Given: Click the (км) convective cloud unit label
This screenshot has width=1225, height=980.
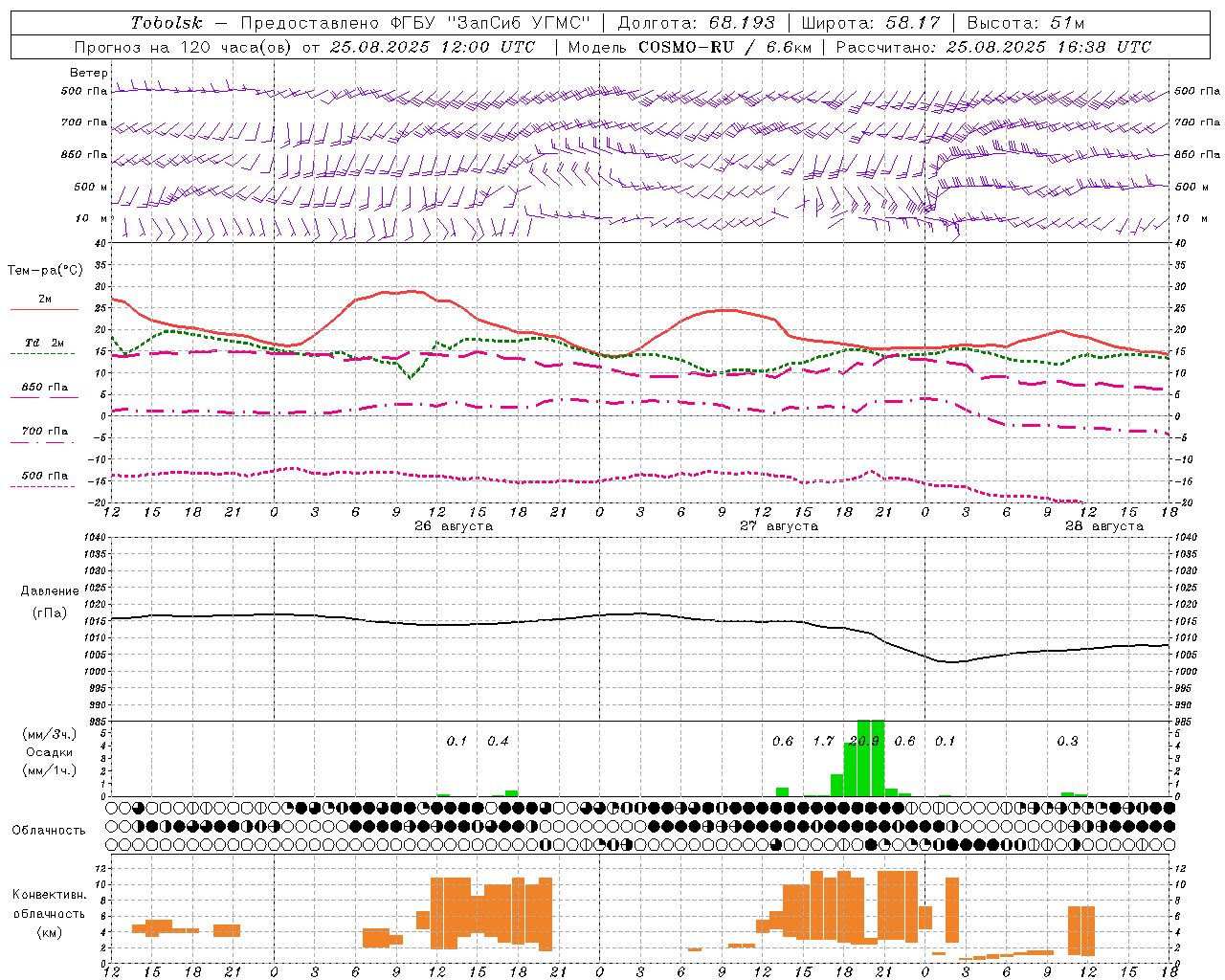Looking at the screenshot, I should click(x=50, y=932).
